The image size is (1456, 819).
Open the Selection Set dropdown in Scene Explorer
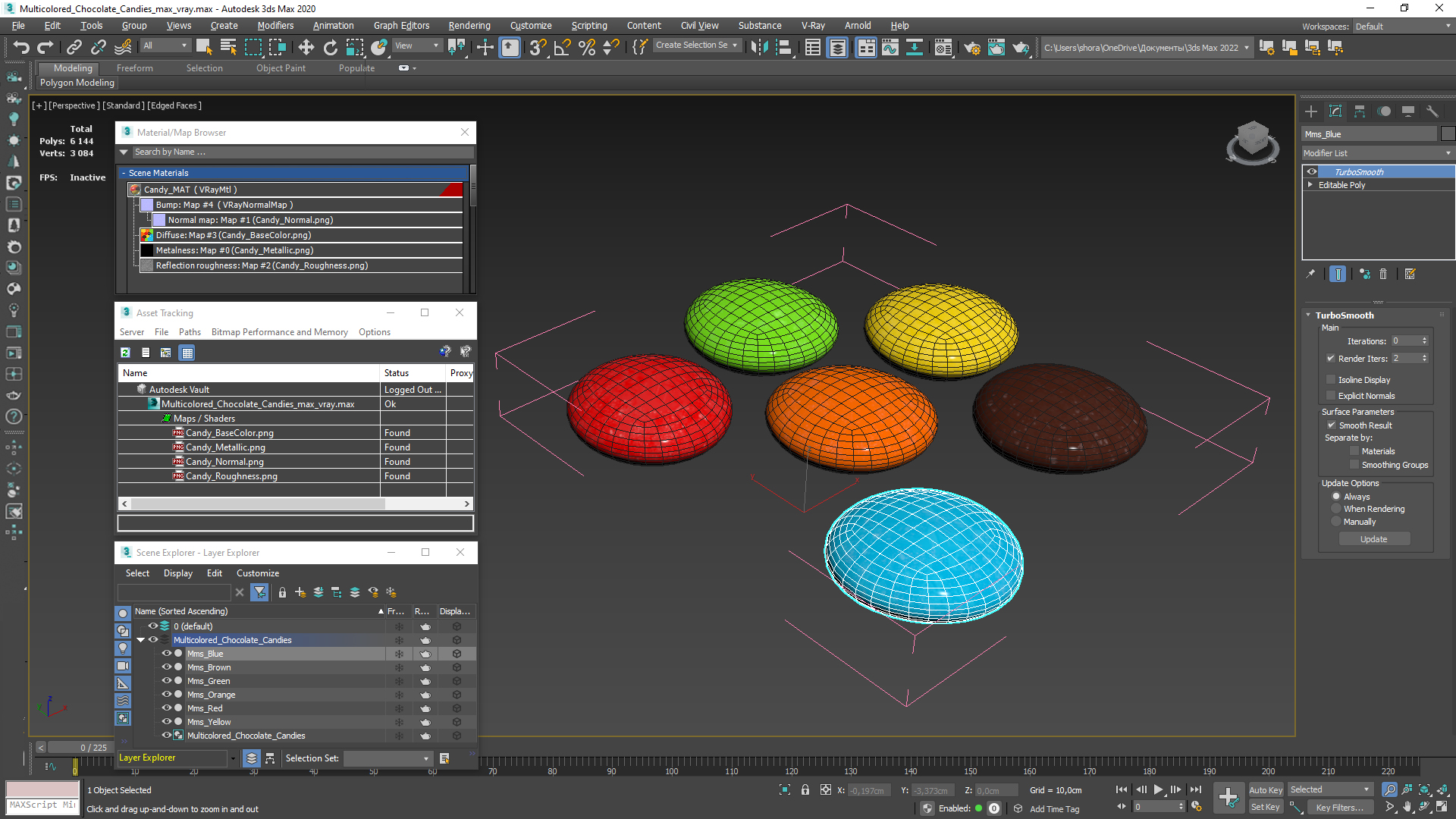[x=388, y=758]
